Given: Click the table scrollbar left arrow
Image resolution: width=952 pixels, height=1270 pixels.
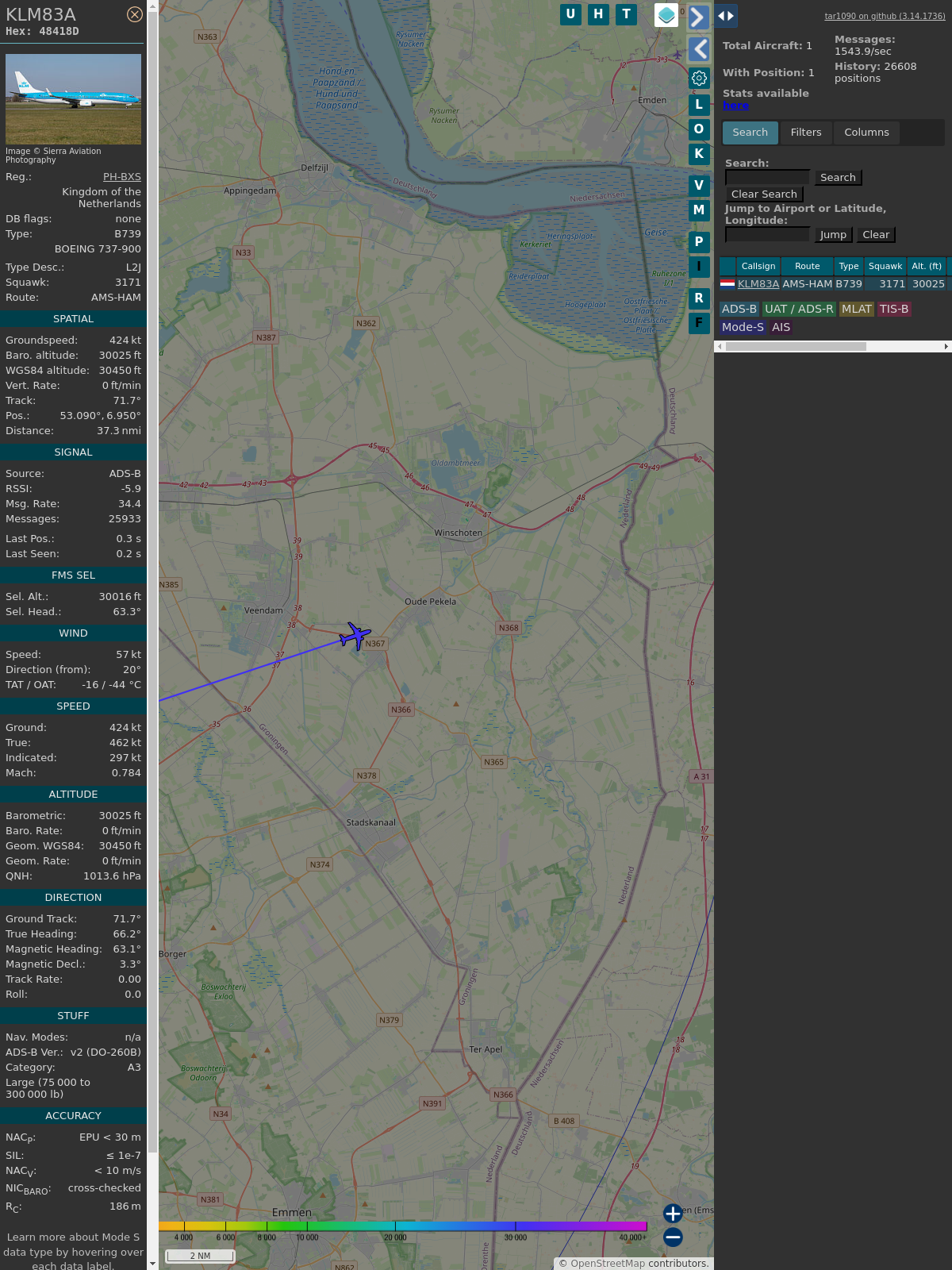Looking at the screenshot, I should click(x=720, y=346).
